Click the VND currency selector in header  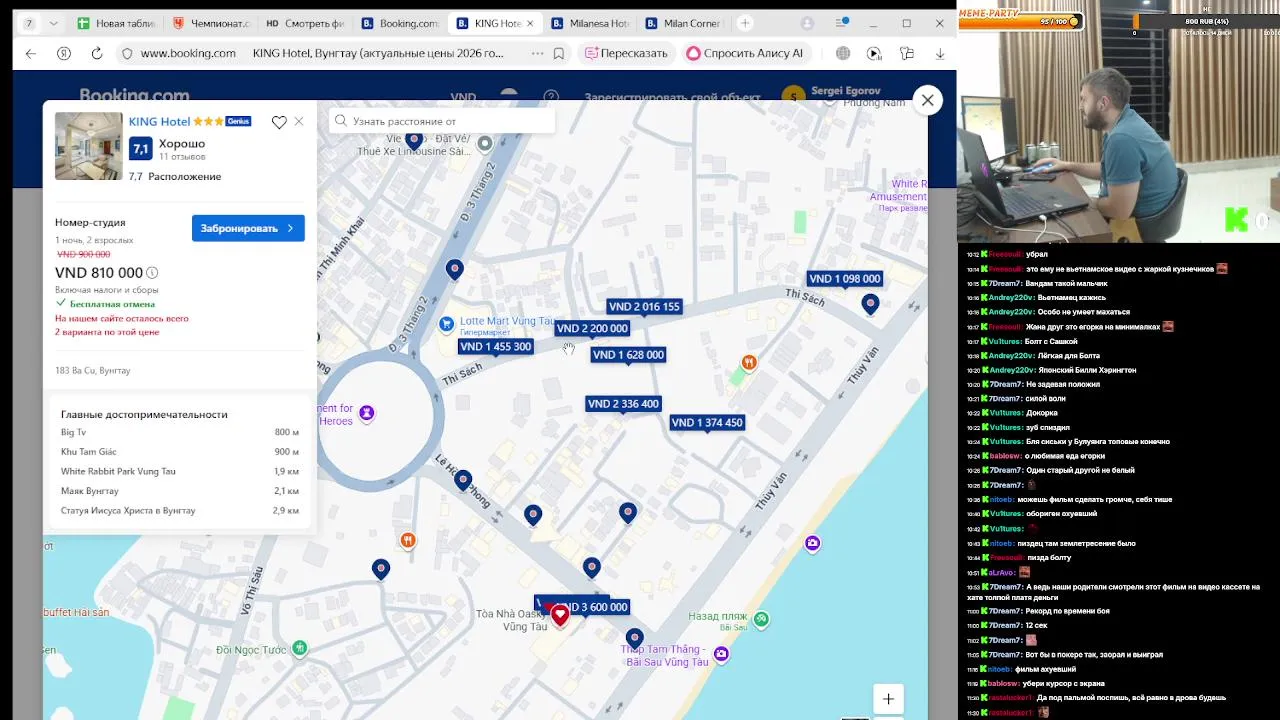[463, 97]
